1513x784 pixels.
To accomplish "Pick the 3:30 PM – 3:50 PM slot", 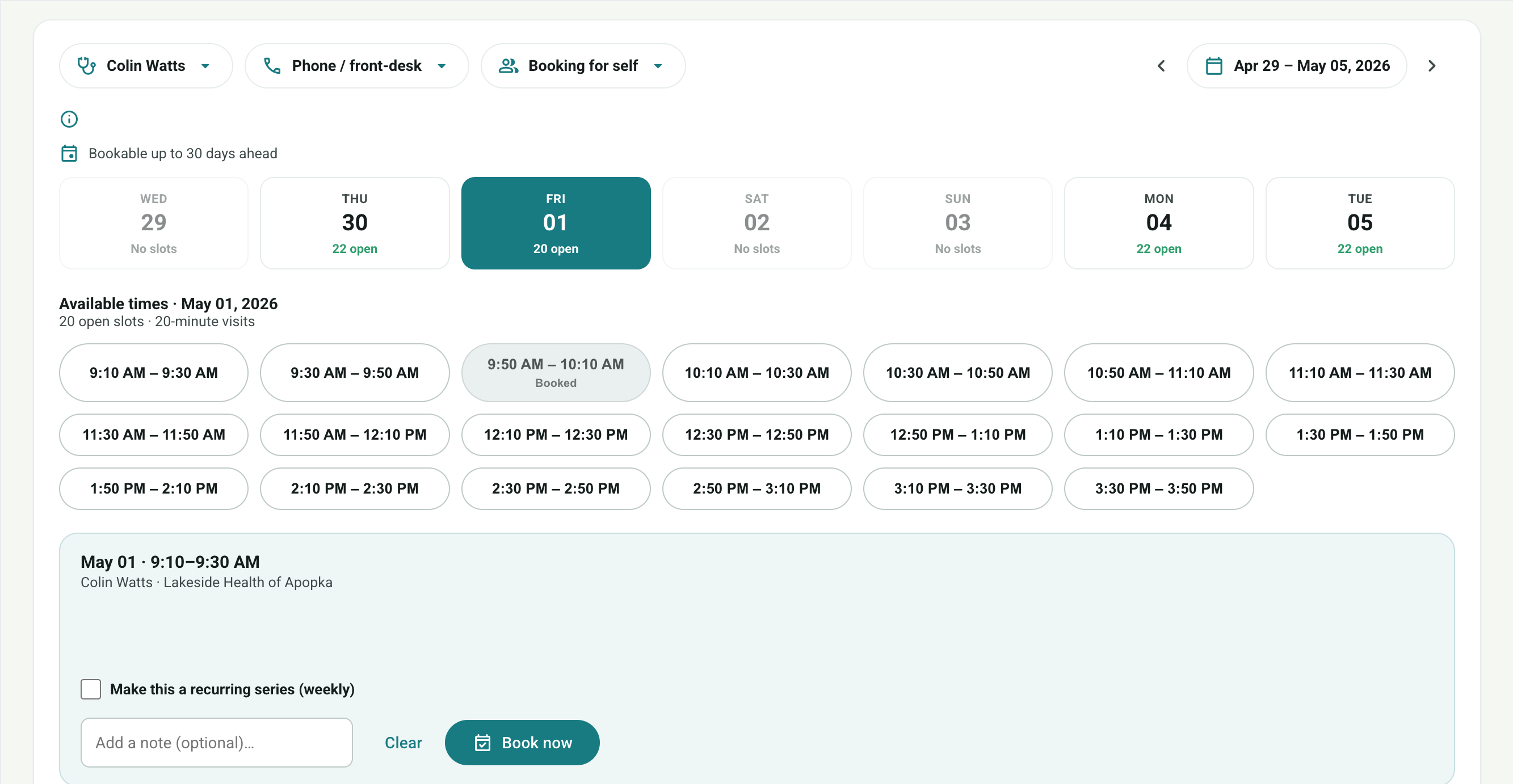I will (x=1158, y=488).
